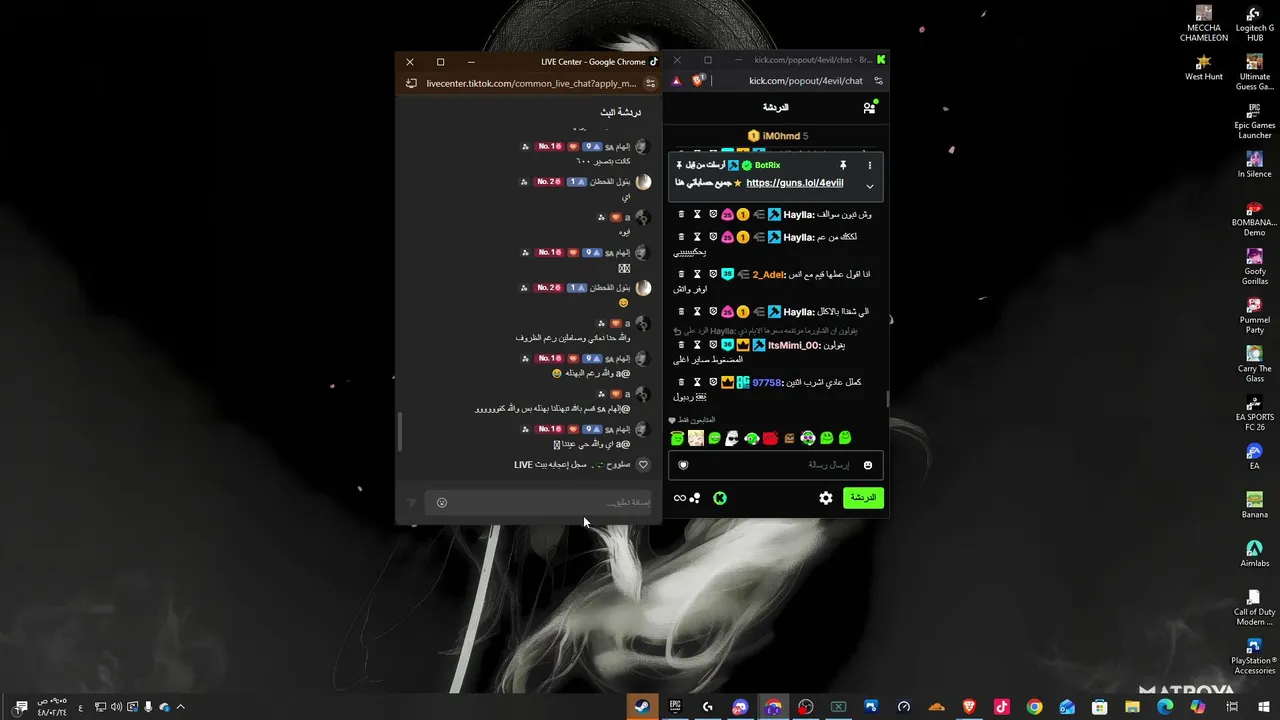This screenshot has width=1280, height=720.
Task: Delete the message from user 97758
Action: tap(682, 382)
